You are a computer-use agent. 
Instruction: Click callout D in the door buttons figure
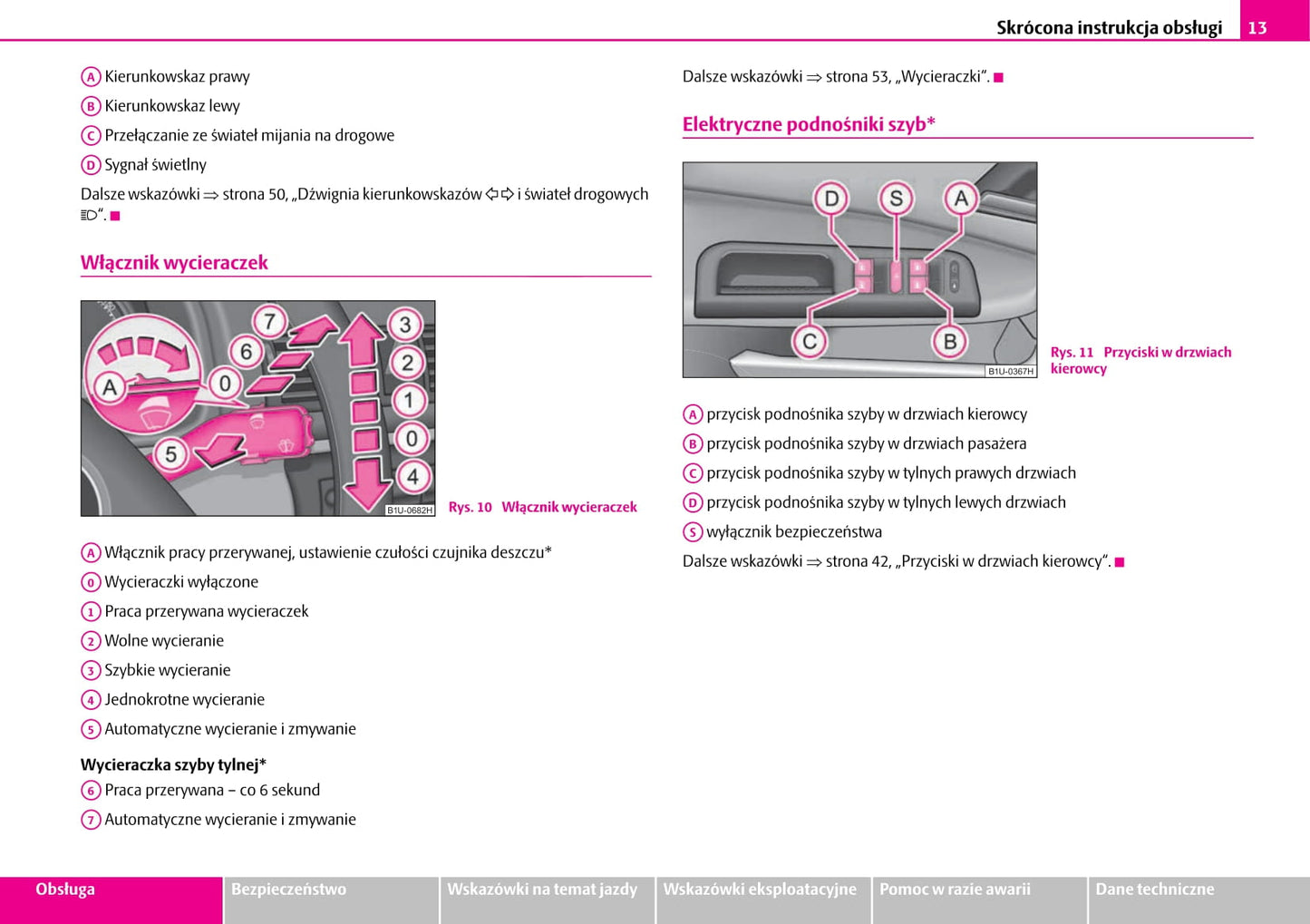coord(830,199)
